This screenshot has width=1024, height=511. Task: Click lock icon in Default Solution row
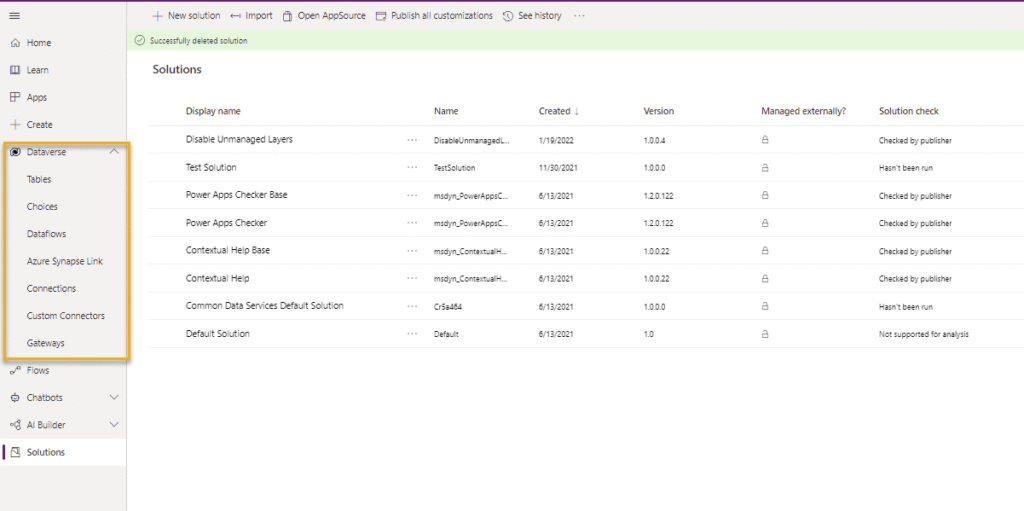tap(765, 334)
